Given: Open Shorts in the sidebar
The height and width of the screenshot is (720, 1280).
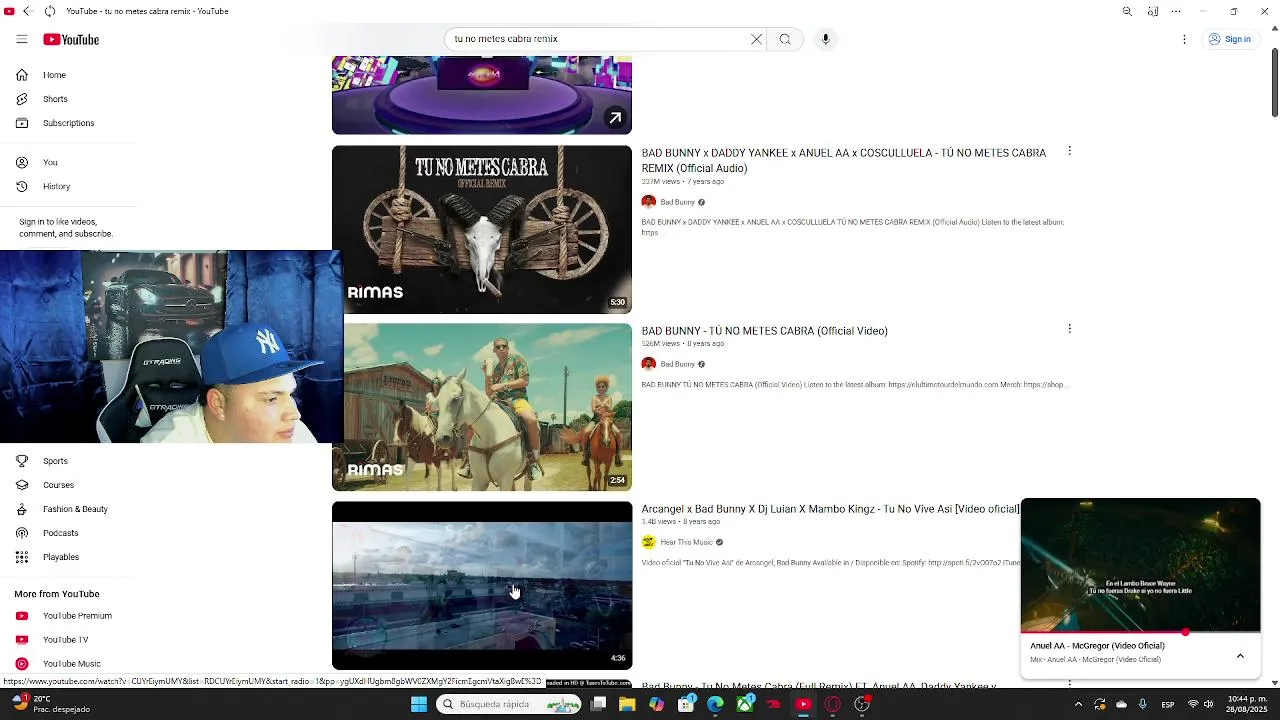Looking at the screenshot, I should pyautogui.click(x=55, y=99).
